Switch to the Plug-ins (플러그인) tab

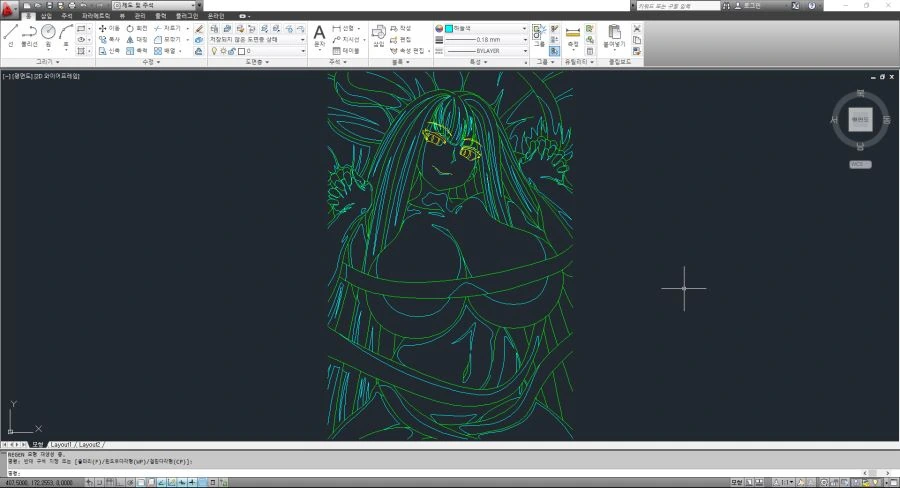(187, 16)
